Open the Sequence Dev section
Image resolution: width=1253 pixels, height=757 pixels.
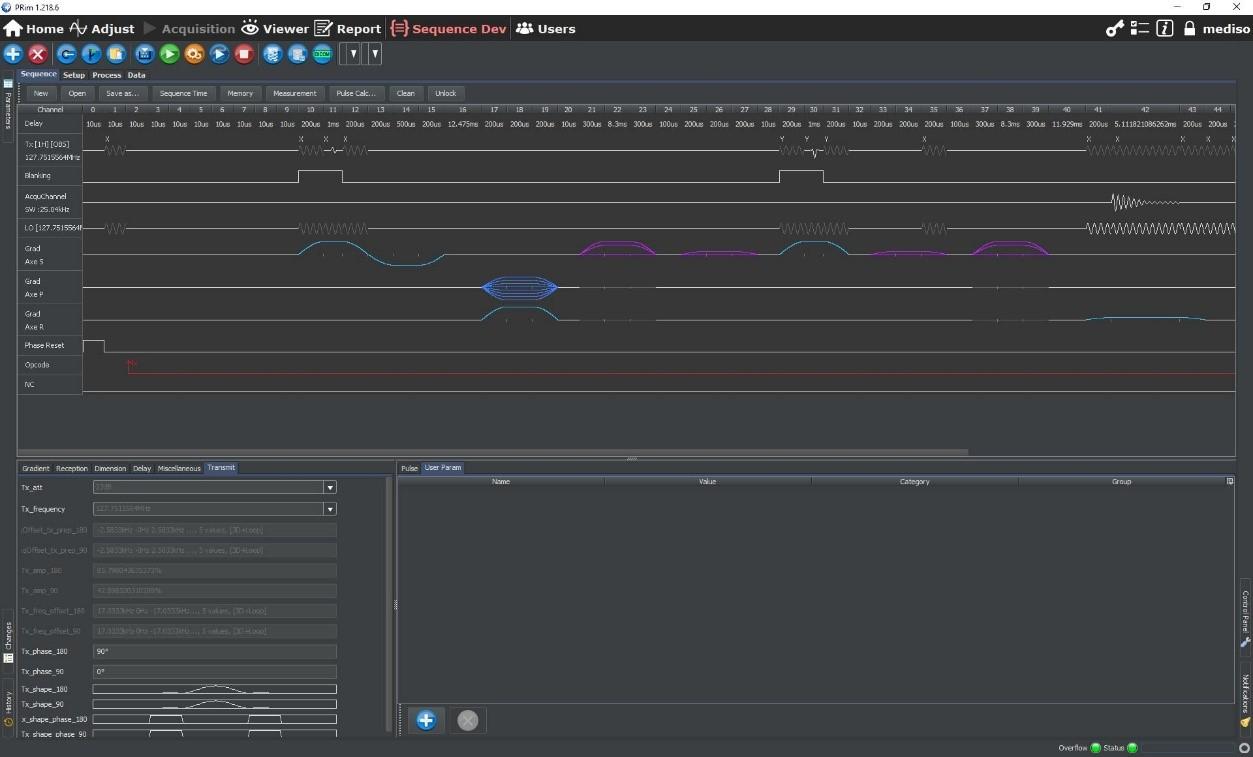pos(449,29)
